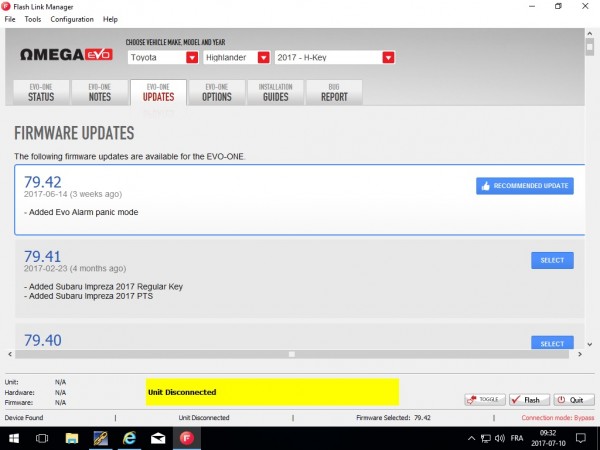Expand the Highlander model dropdown
The height and width of the screenshot is (450, 600).
coord(262,58)
